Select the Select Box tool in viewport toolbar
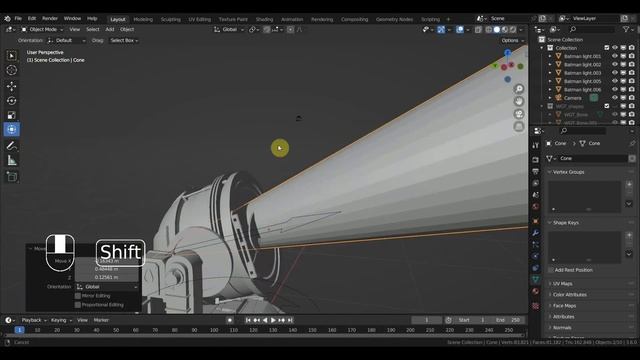This screenshot has height=360, width=640. click(x=11, y=56)
